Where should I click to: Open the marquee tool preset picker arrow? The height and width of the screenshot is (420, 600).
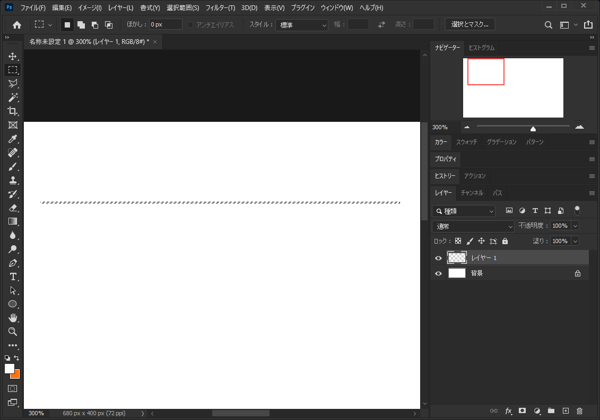click(50, 25)
